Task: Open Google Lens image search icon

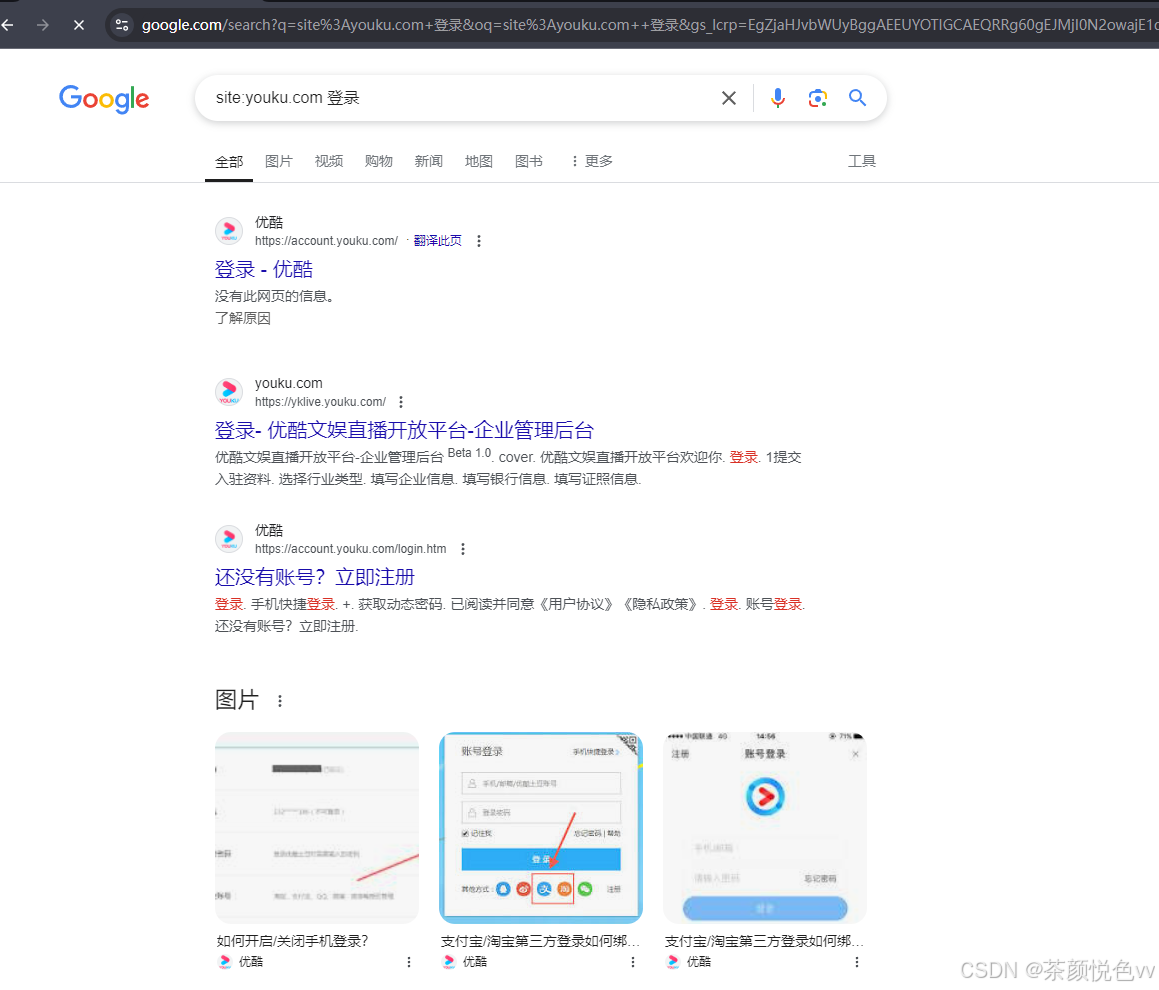Action: point(818,98)
